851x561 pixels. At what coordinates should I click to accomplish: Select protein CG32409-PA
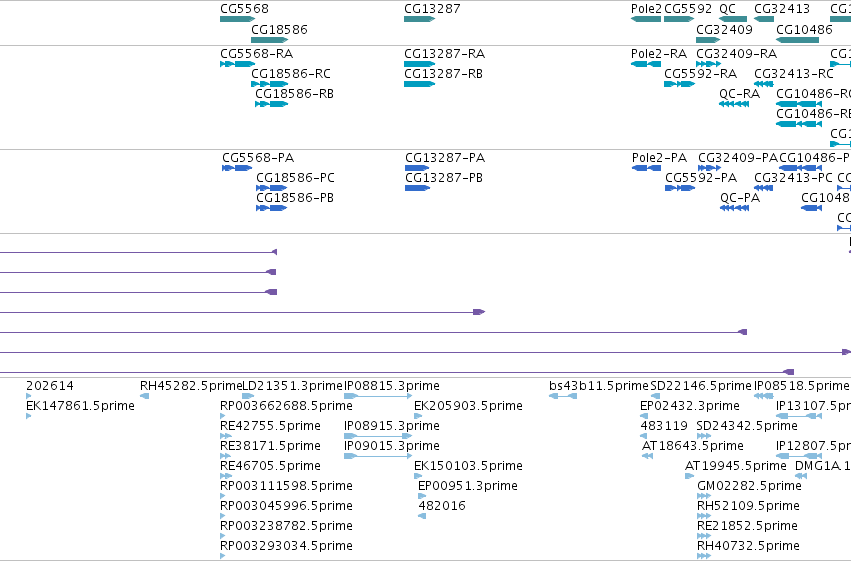click(738, 158)
